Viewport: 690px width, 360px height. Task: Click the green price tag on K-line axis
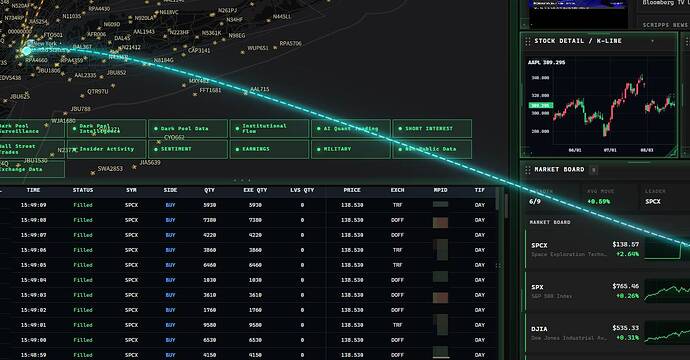point(540,106)
